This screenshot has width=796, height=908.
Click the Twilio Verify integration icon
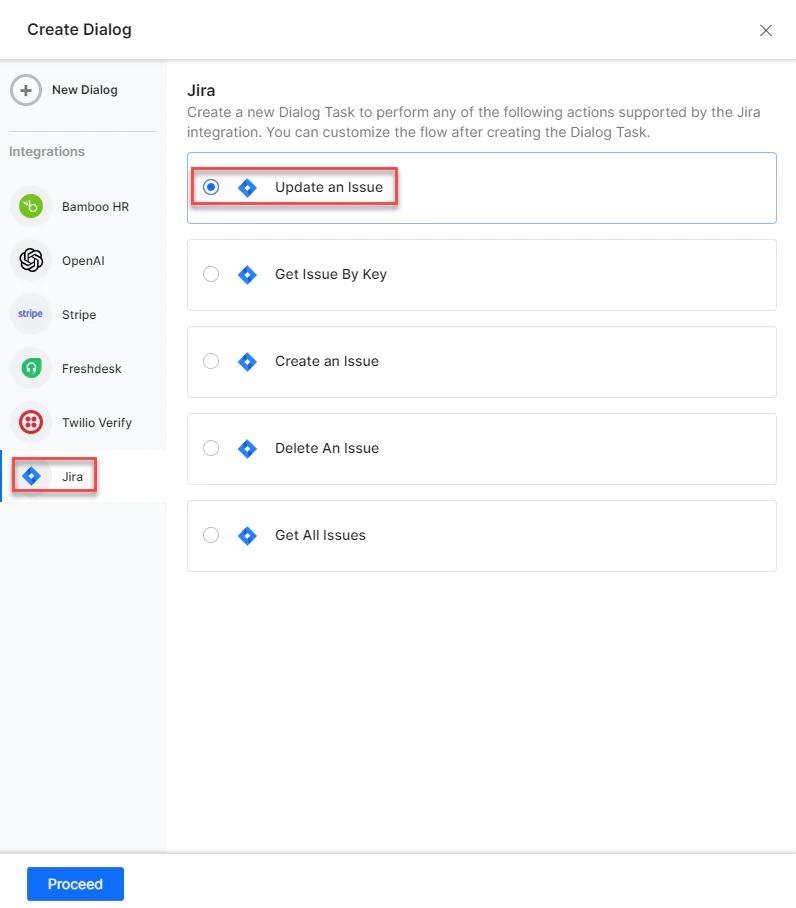pyautogui.click(x=30, y=422)
